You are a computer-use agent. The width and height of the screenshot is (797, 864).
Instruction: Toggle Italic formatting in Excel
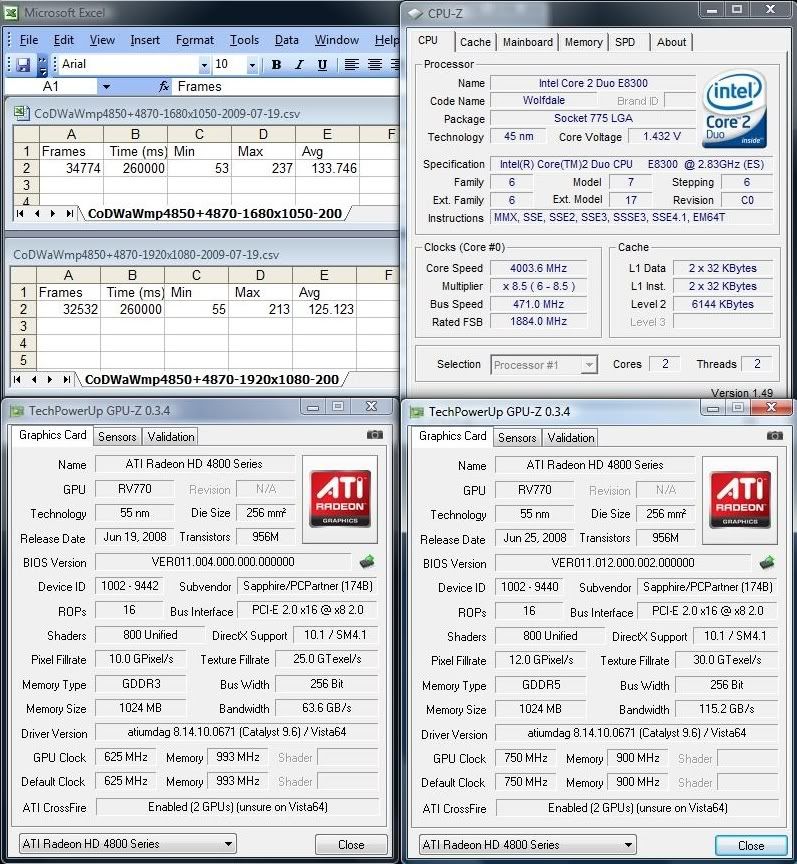[299, 65]
